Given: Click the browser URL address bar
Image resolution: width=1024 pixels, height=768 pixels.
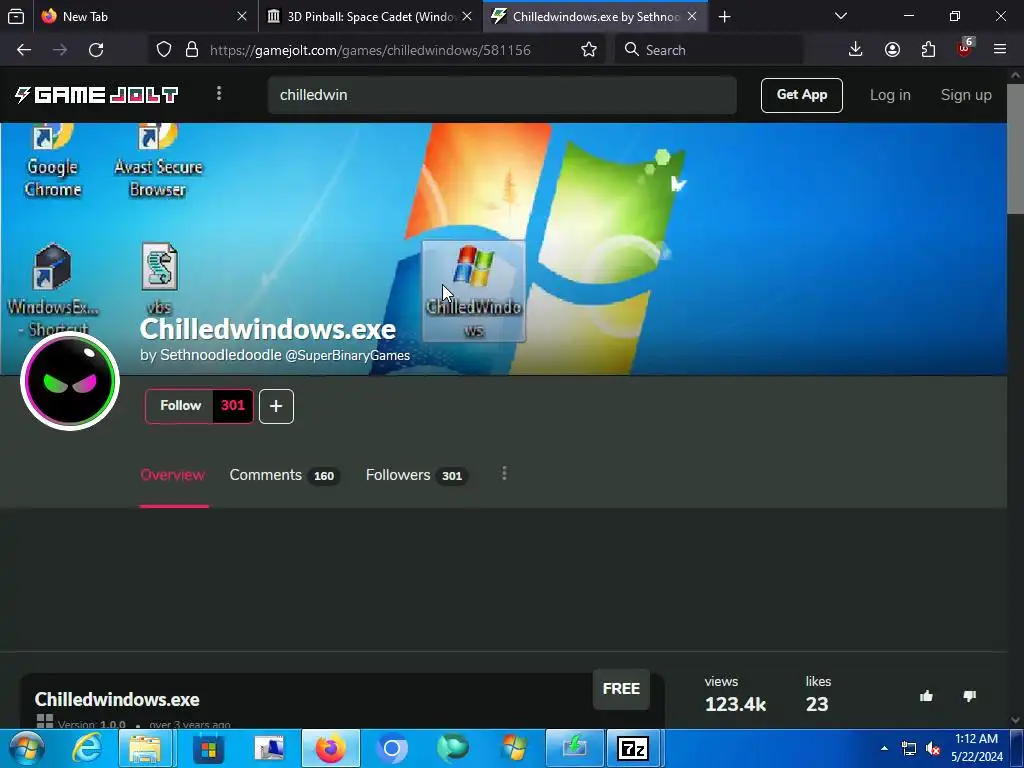Looking at the screenshot, I should pyautogui.click(x=370, y=50).
